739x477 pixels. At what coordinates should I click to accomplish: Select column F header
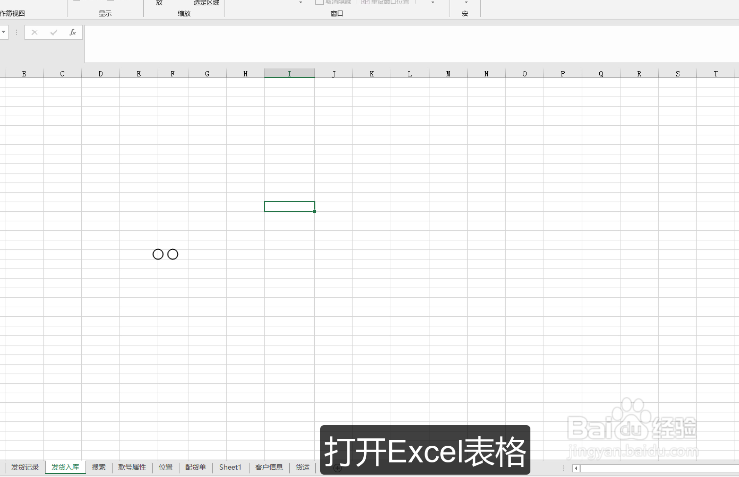pos(173,74)
